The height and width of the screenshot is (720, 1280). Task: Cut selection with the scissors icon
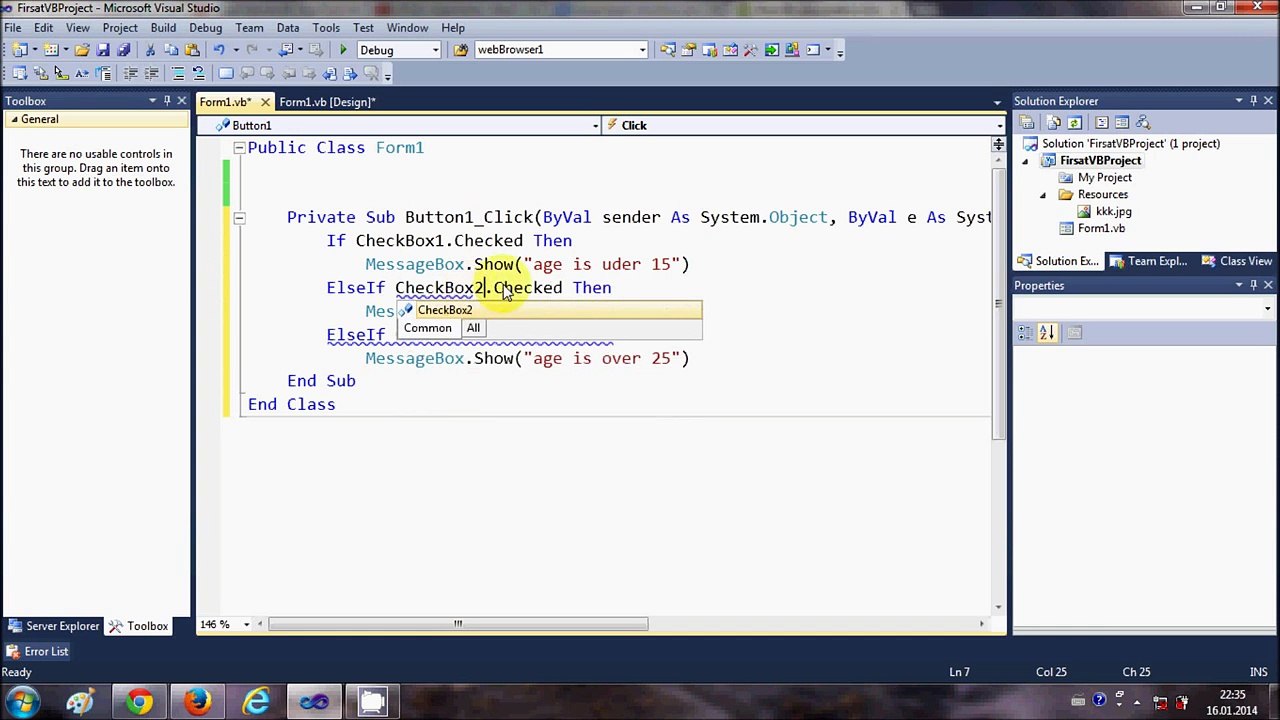pos(150,50)
